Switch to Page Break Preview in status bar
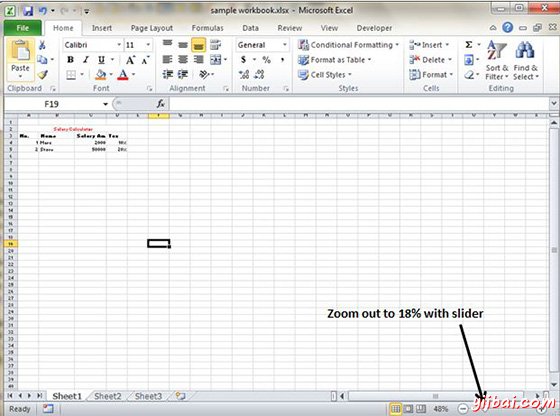560x416 pixels. (421, 409)
